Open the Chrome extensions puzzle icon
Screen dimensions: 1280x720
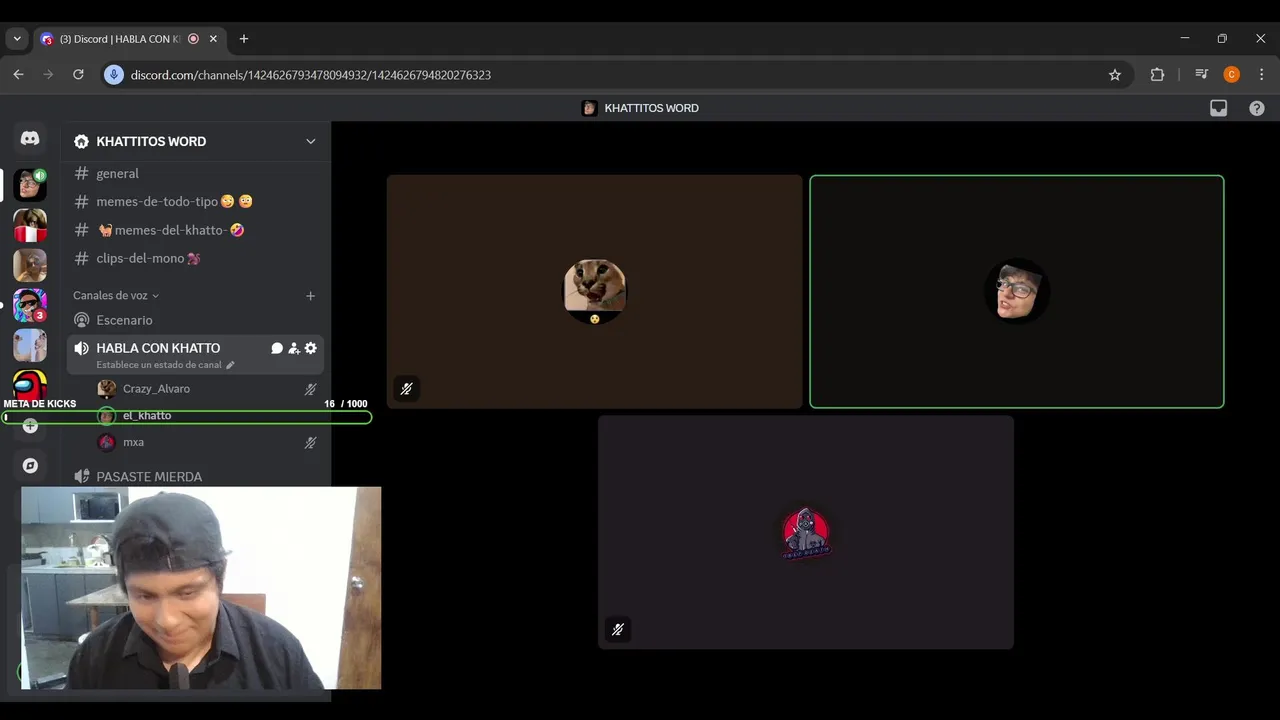[x=1157, y=75]
